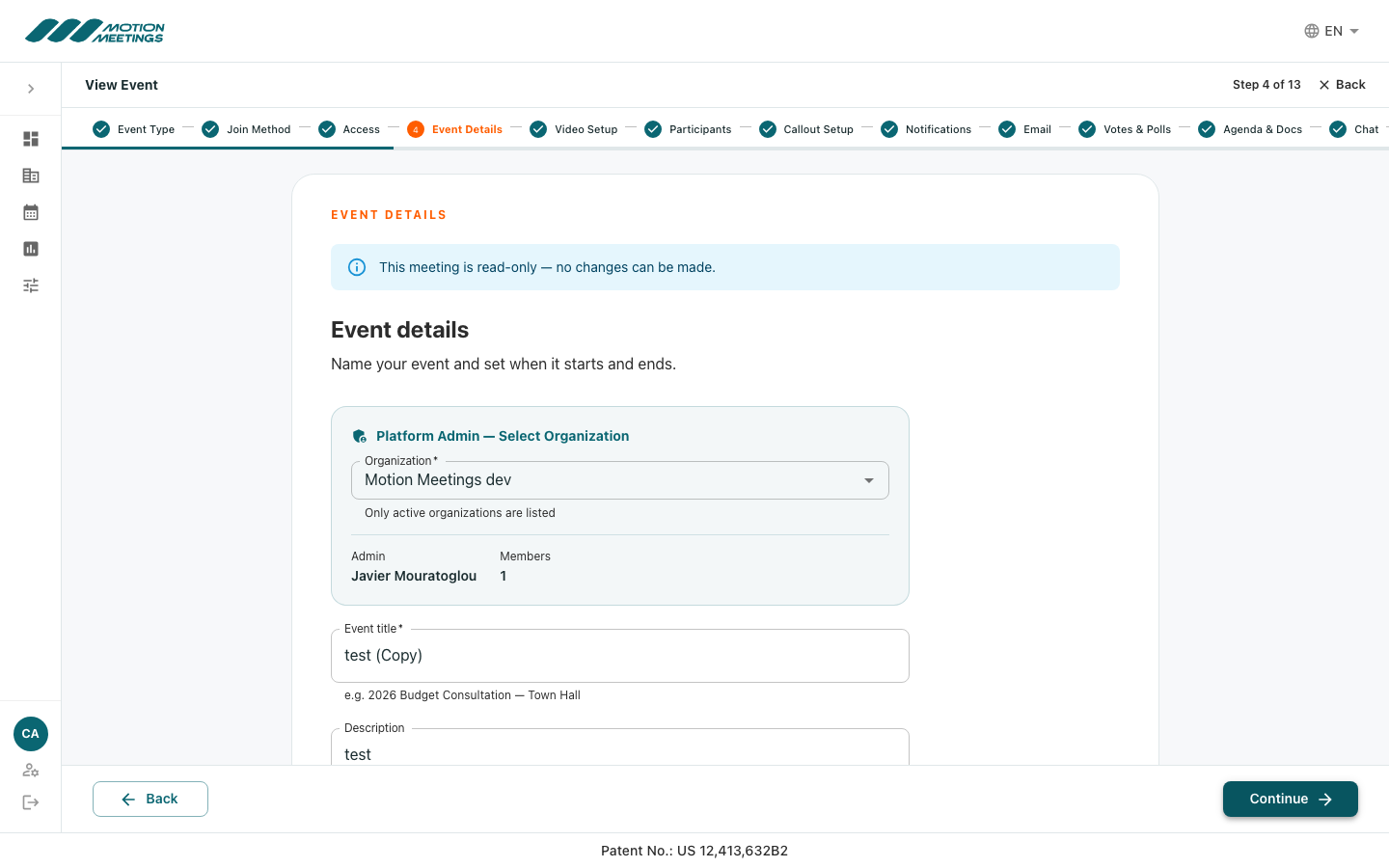Click the Motion Meetings logo
This screenshot has width=1389, height=868.
coord(95,31)
